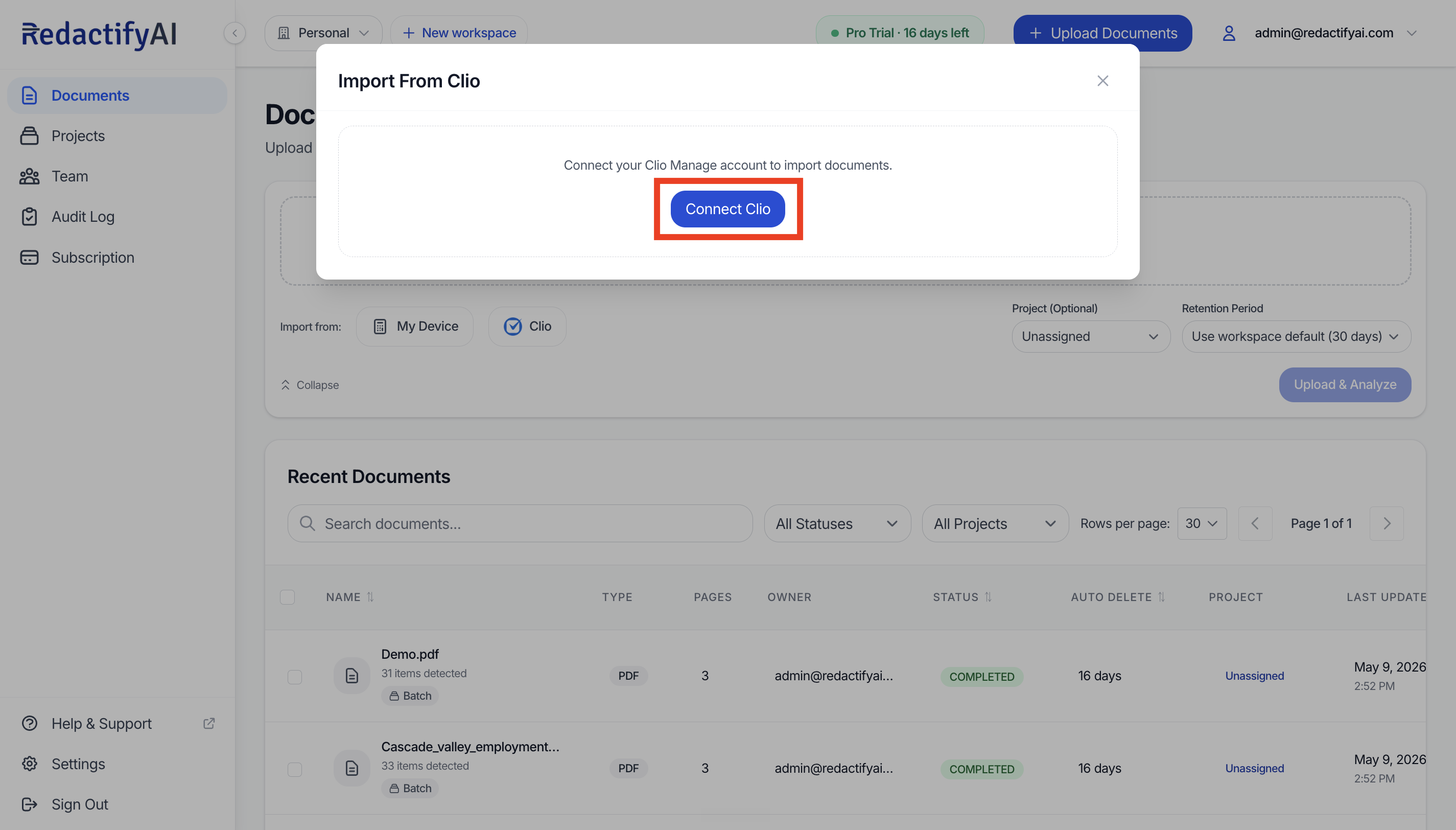Focus the Search documents field
Image resolution: width=1456 pixels, height=830 pixels.
520,523
